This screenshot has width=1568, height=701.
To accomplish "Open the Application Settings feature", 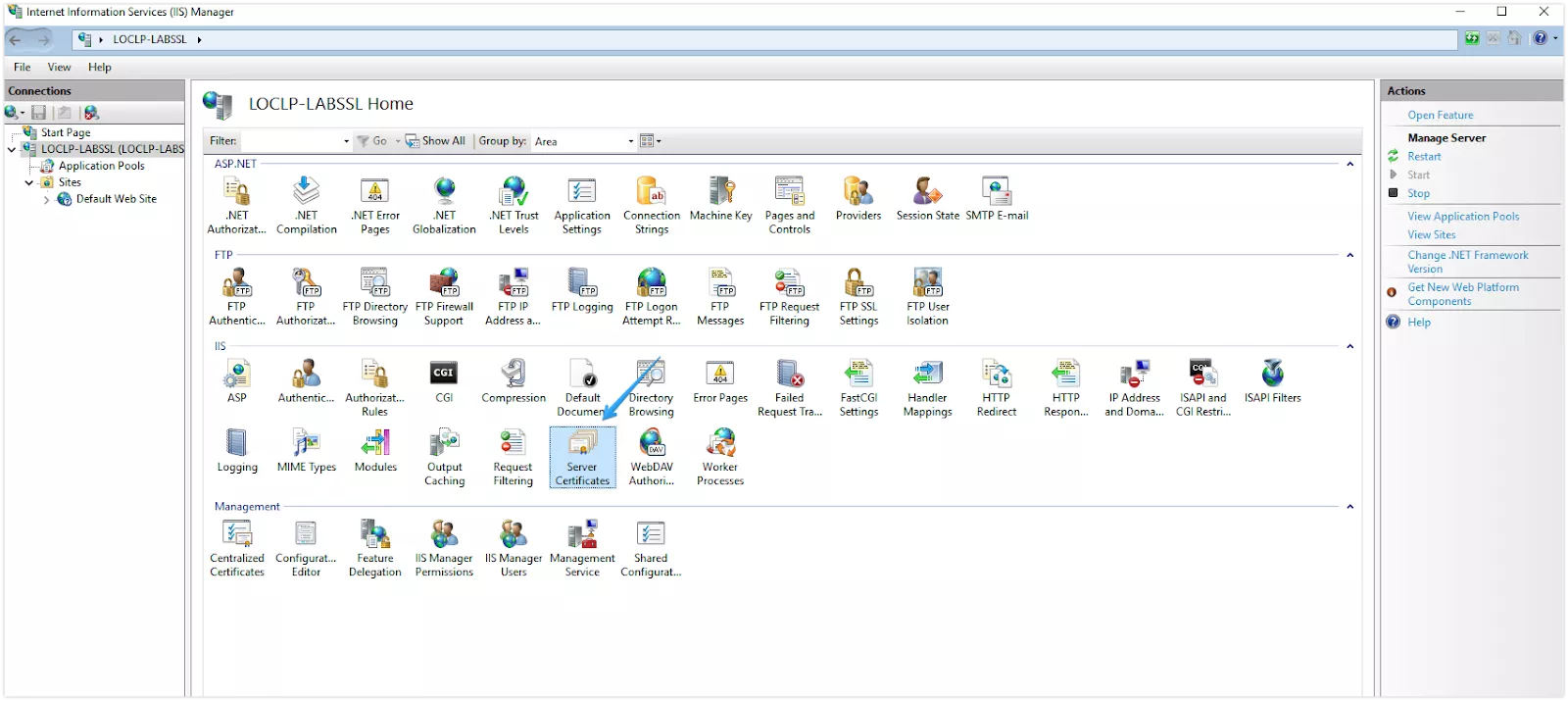I will (582, 206).
